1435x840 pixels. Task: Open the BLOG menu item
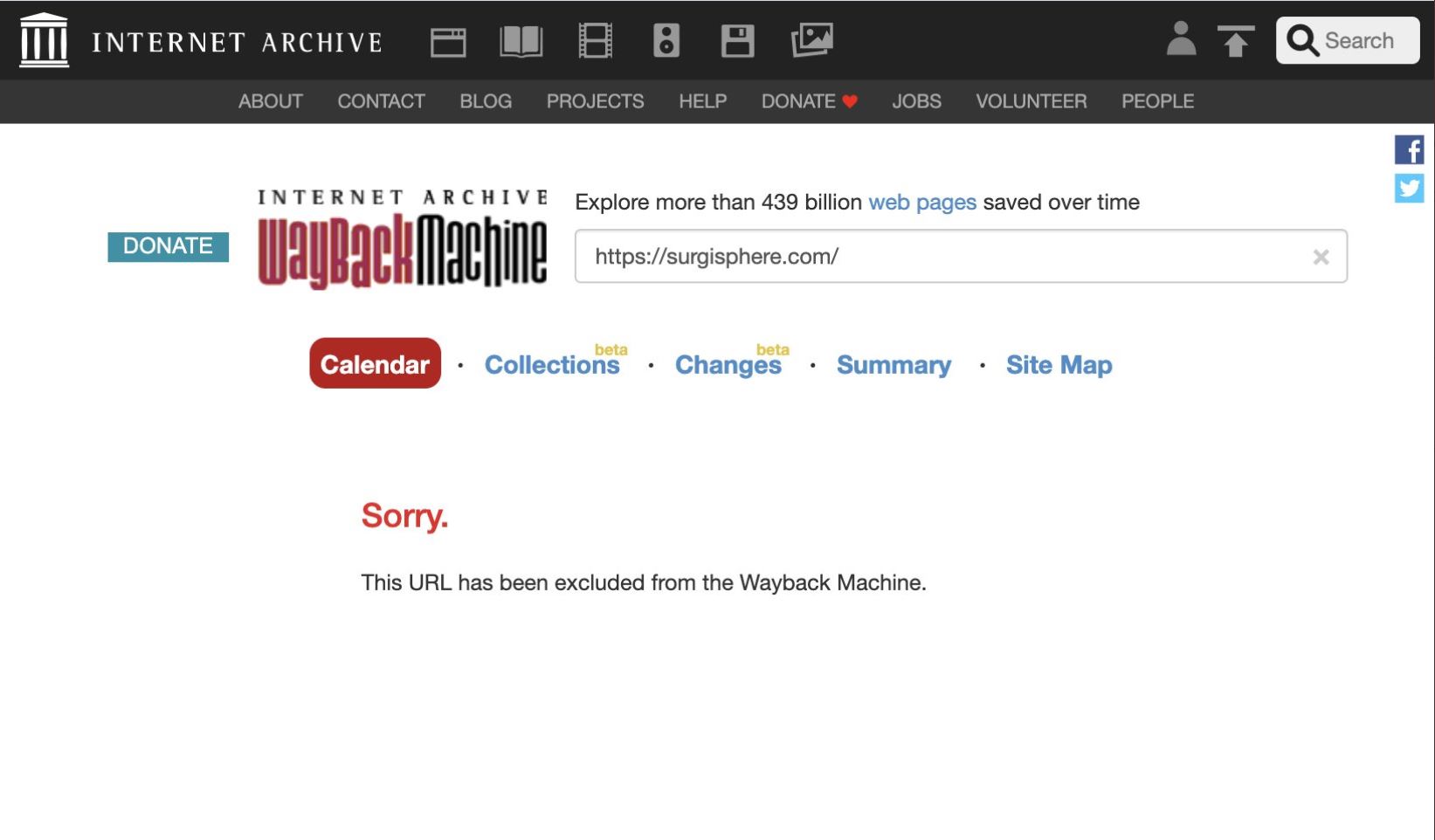(x=486, y=101)
